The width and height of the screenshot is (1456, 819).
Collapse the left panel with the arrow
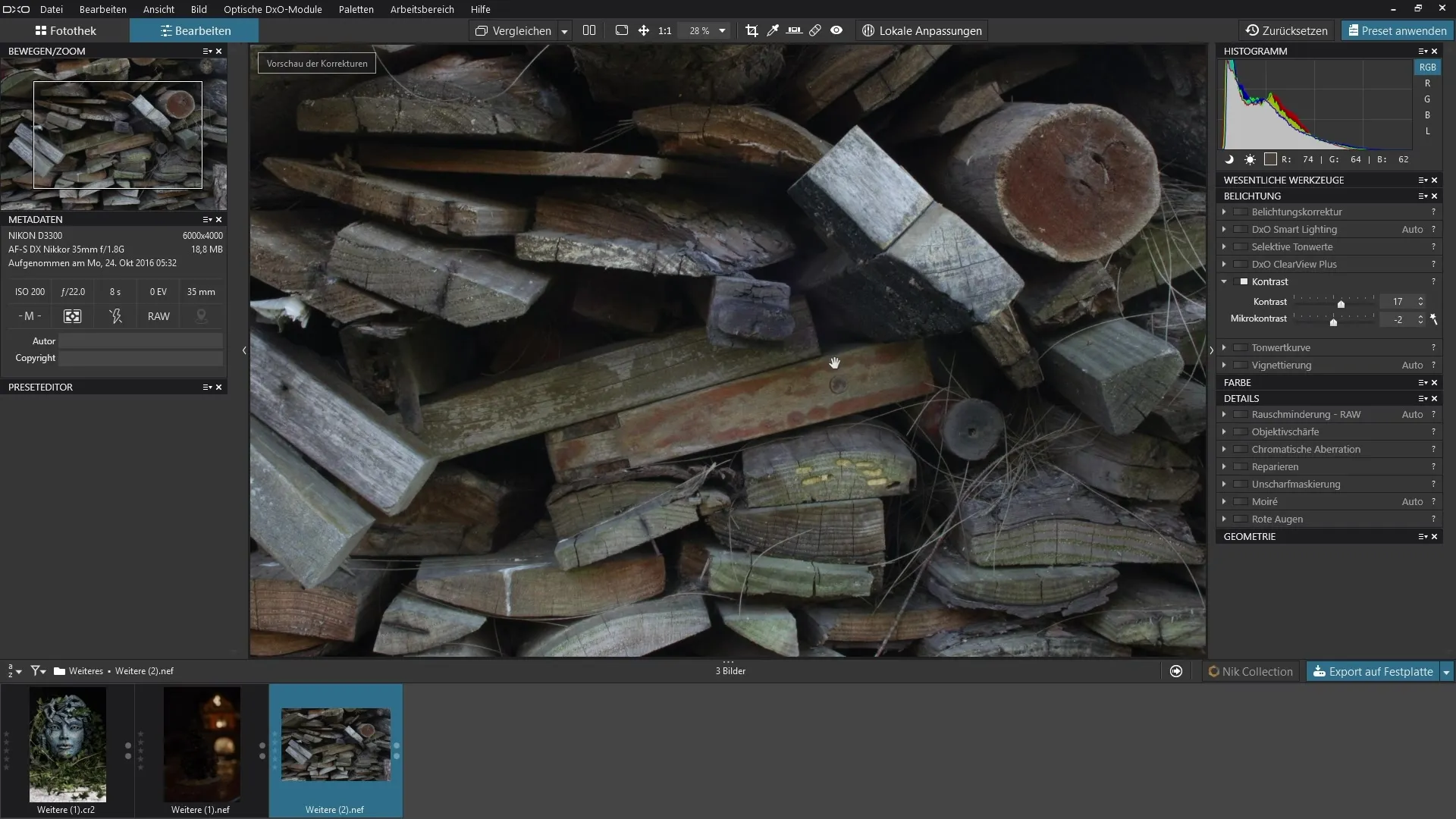click(x=244, y=350)
